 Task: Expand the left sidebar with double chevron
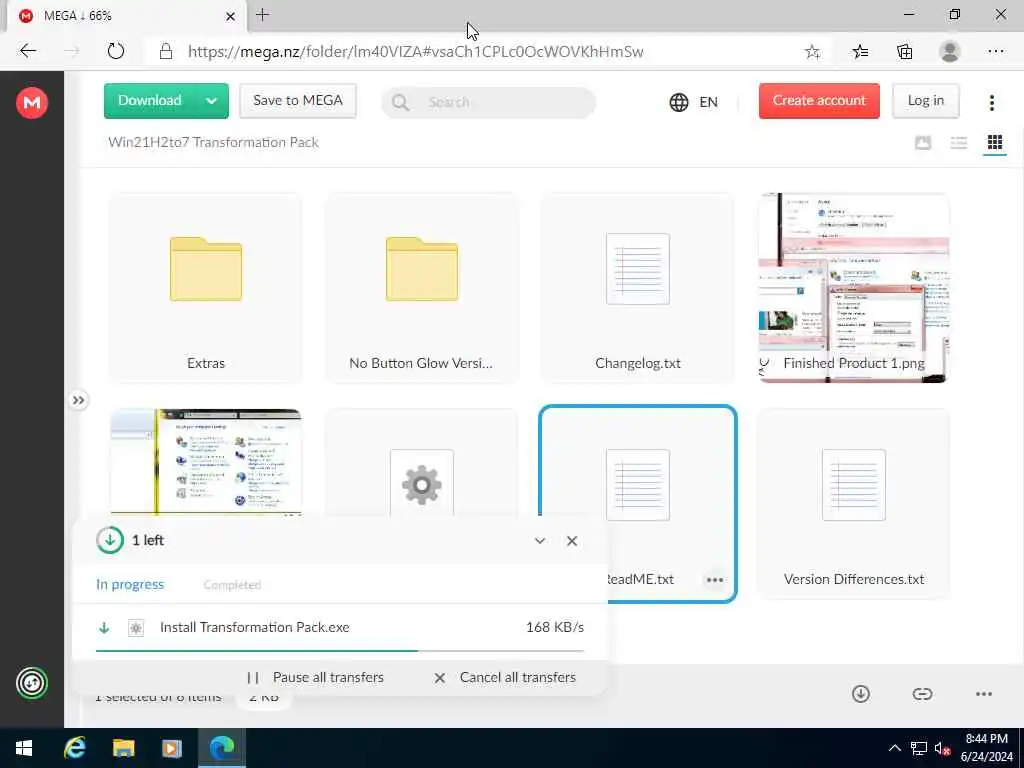[78, 400]
